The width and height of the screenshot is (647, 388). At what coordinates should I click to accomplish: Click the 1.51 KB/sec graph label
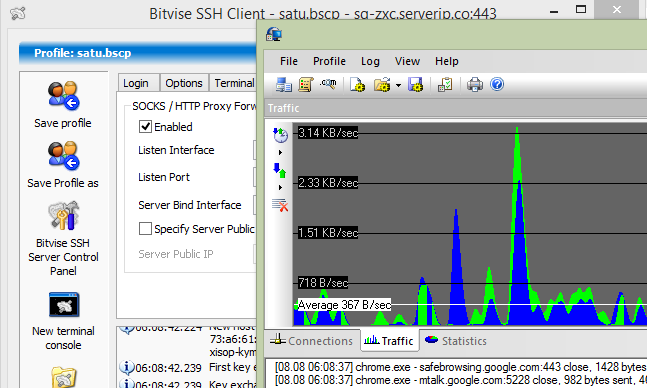[328, 233]
